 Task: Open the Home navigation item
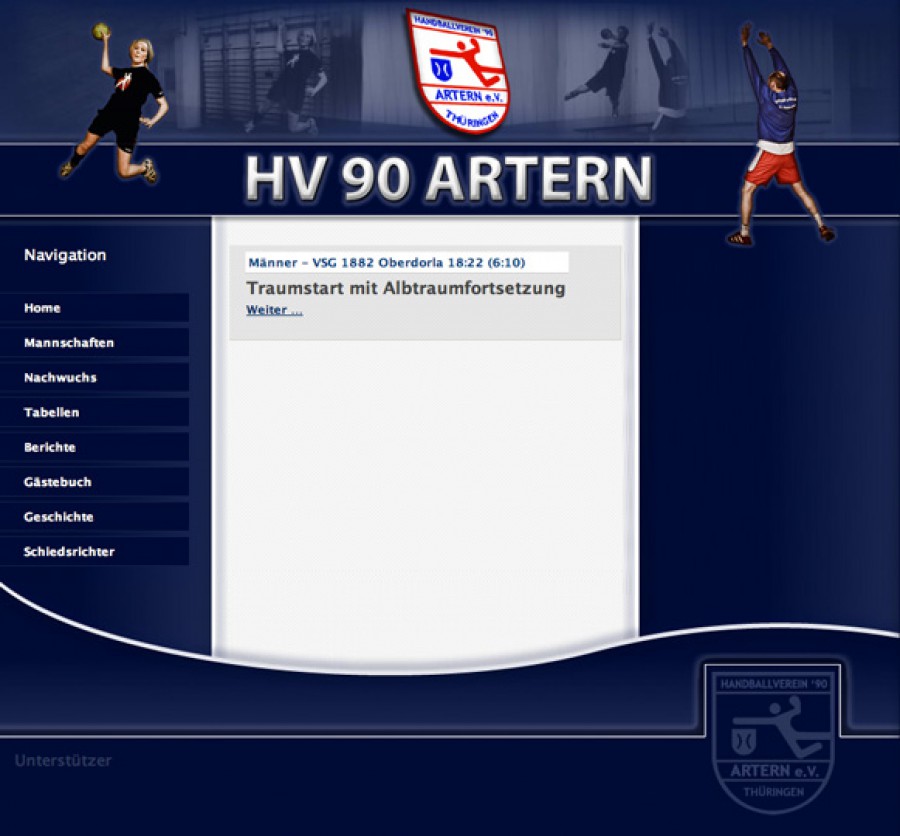pyautogui.click(x=95, y=308)
